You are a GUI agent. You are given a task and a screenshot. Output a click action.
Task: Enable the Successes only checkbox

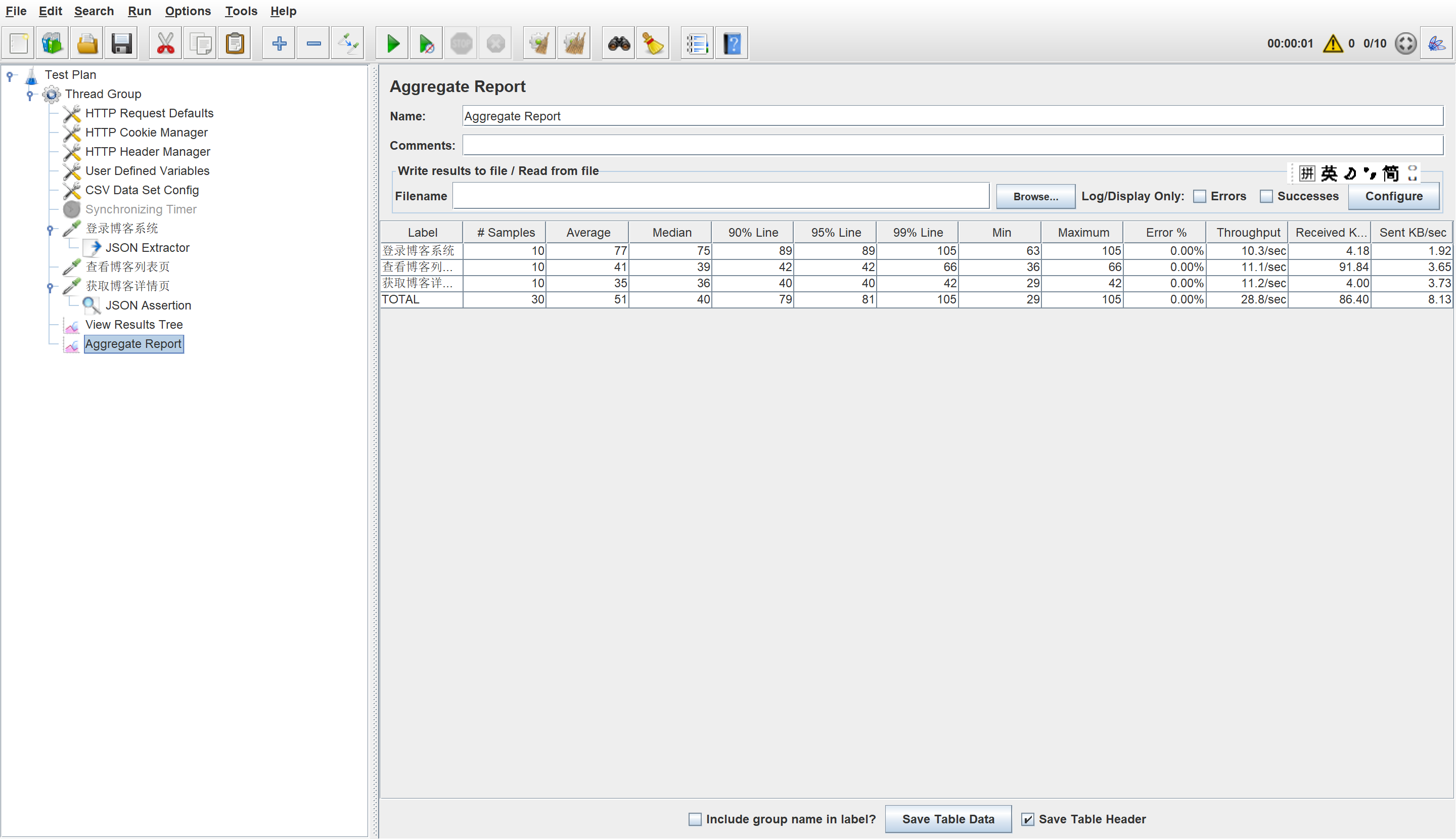click(1266, 197)
